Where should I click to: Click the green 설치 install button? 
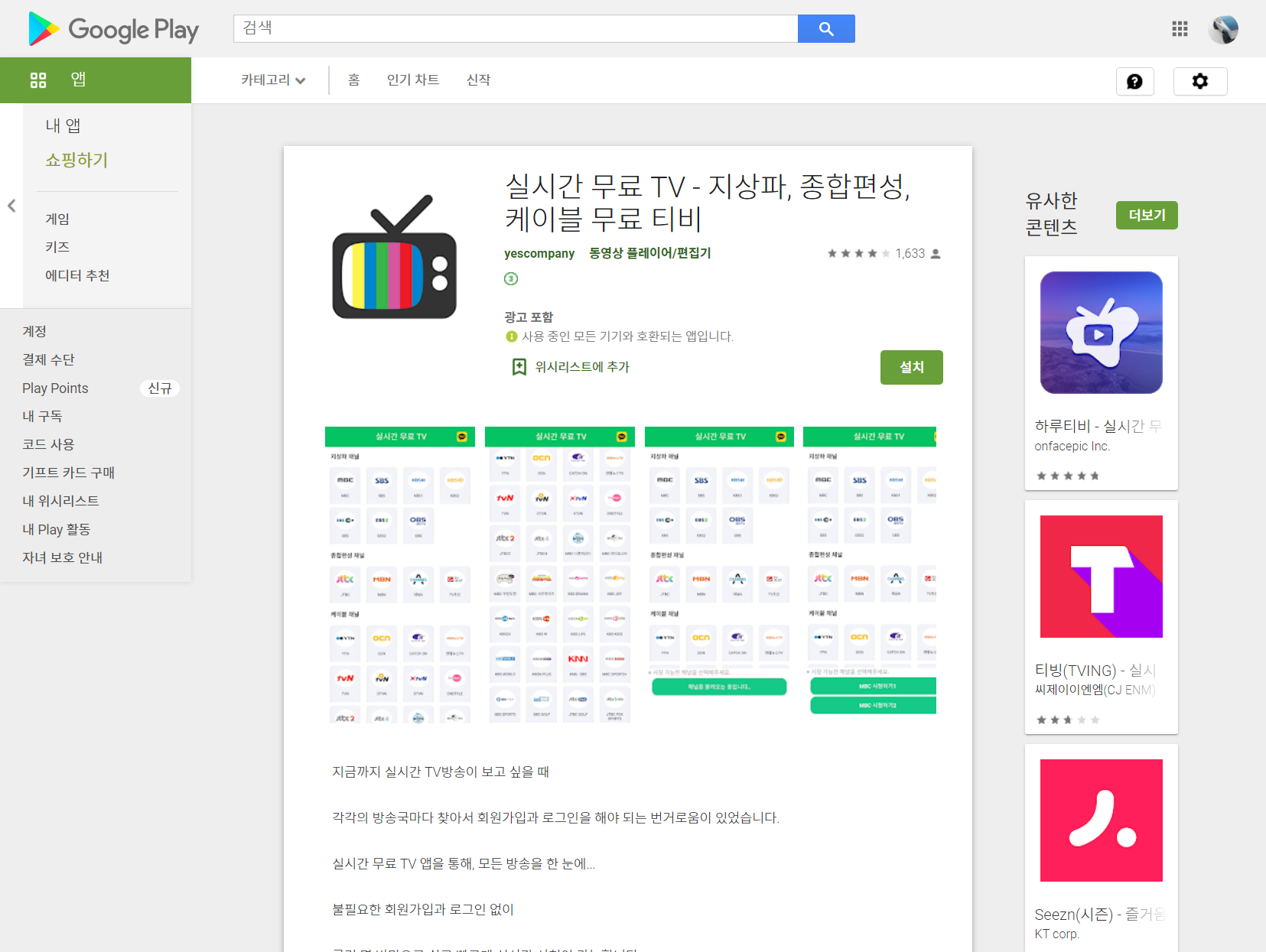pyautogui.click(x=912, y=367)
